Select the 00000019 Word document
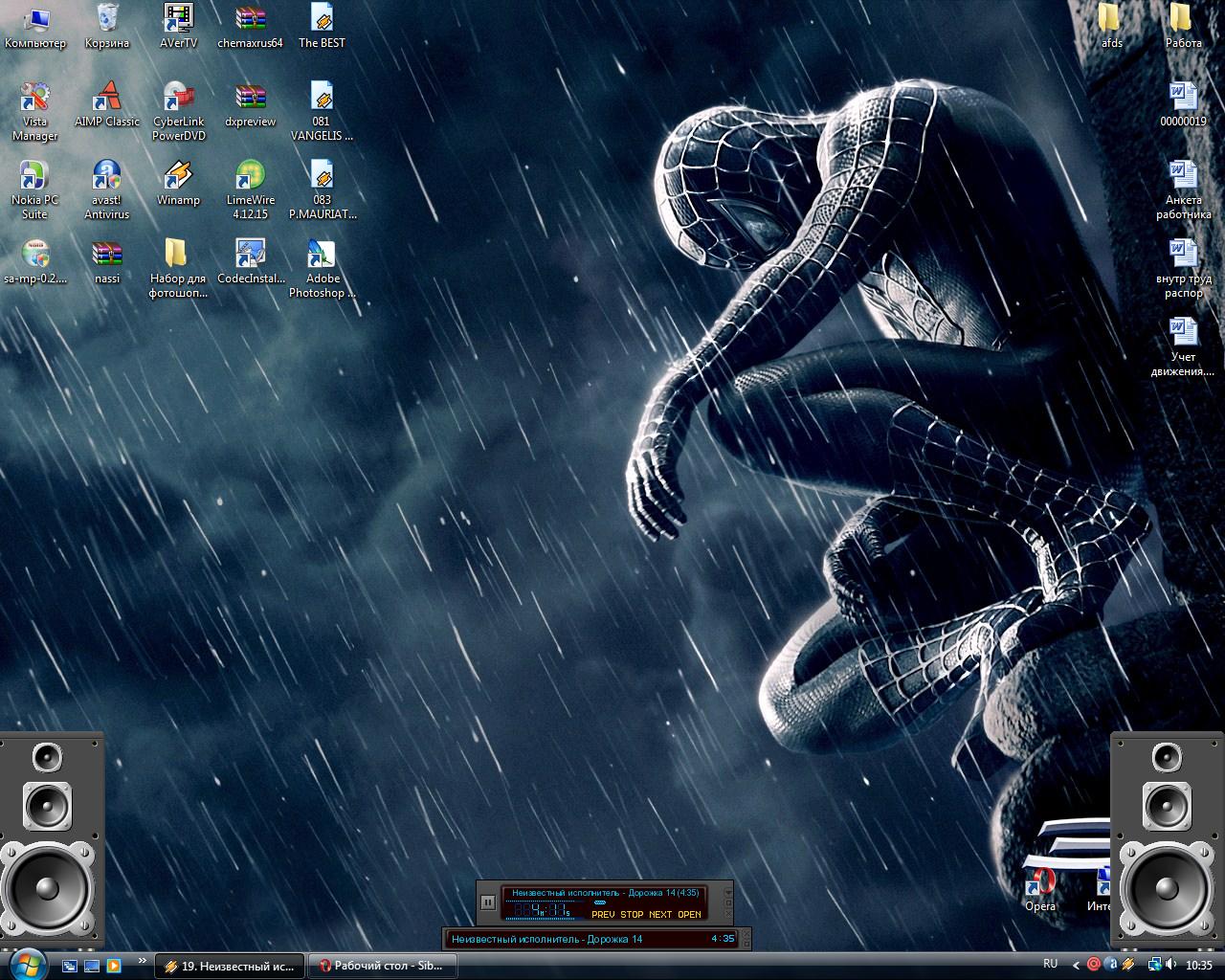This screenshot has width=1225, height=980. pos(1183,104)
